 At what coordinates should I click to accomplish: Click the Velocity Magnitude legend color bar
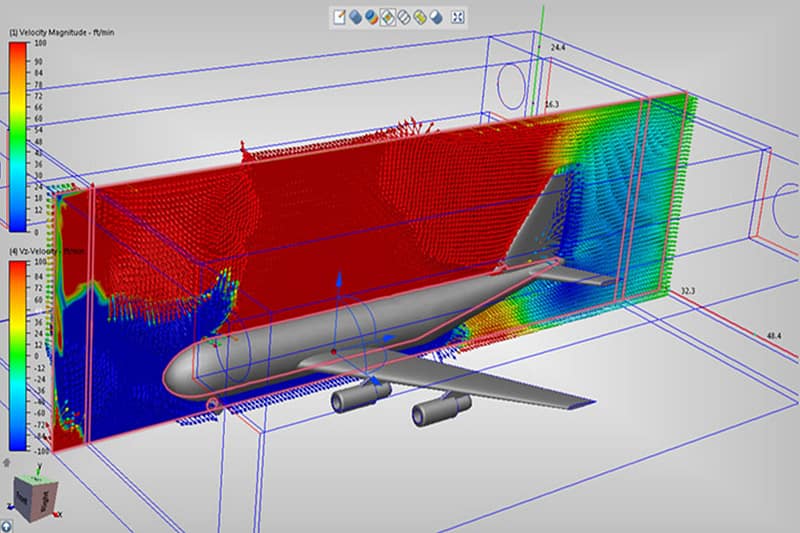(18, 137)
